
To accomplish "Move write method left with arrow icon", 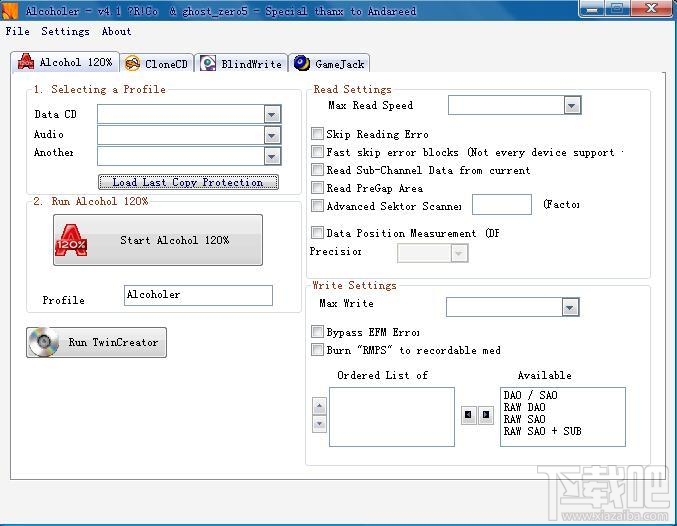I will [x=468, y=415].
